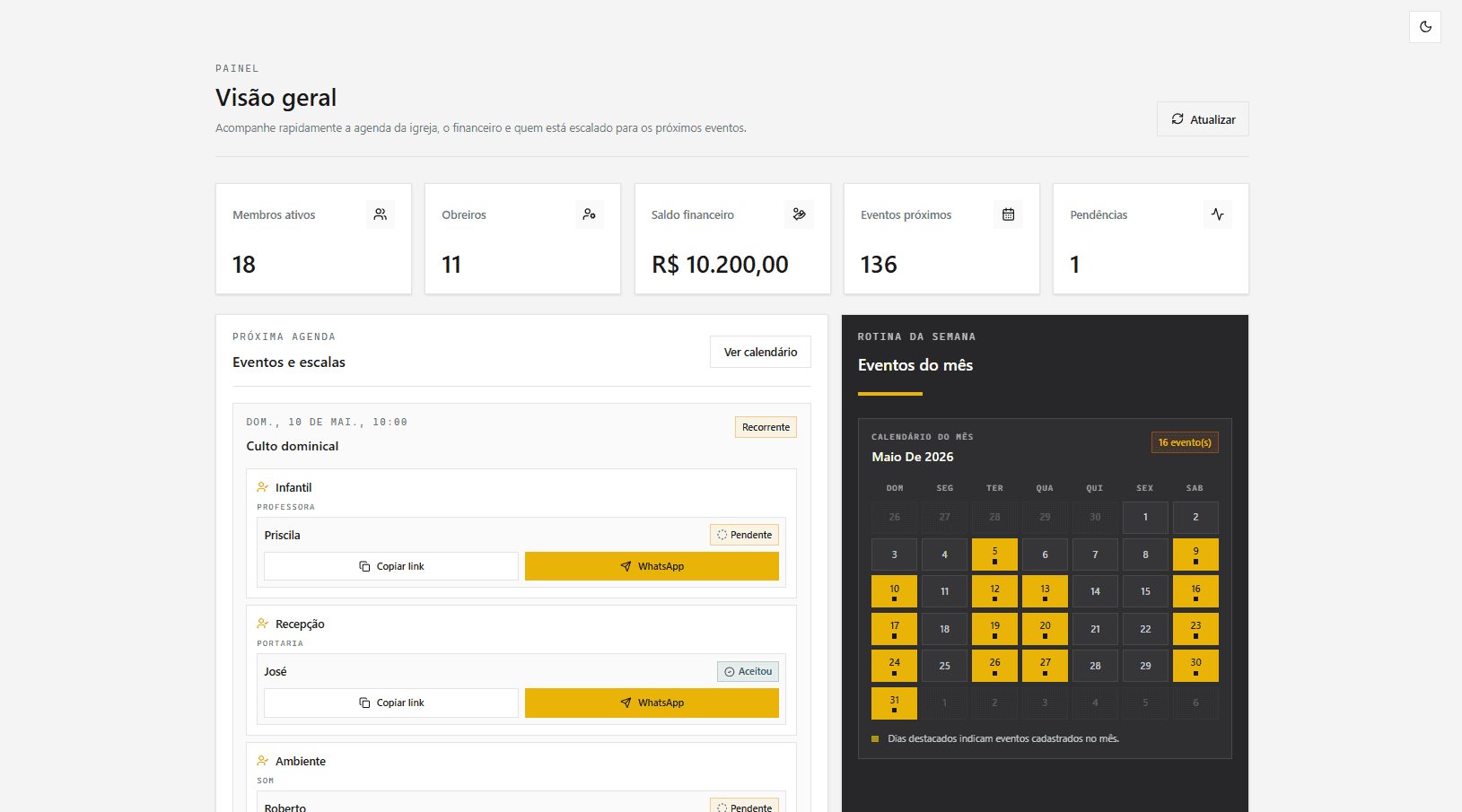Send WhatsApp to José
Viewport: 1462px width, 812px height.
tap(652, 703)
